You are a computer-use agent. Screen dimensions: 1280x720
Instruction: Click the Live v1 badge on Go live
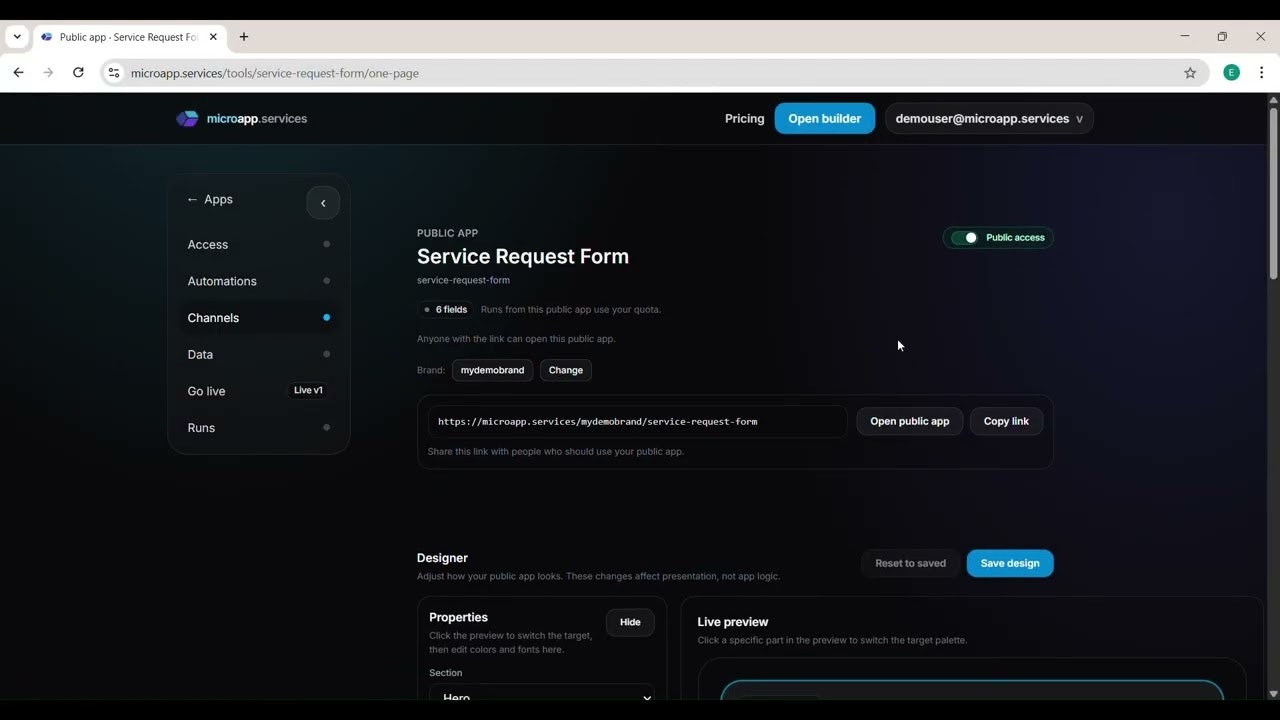click(x=308, y=390)
